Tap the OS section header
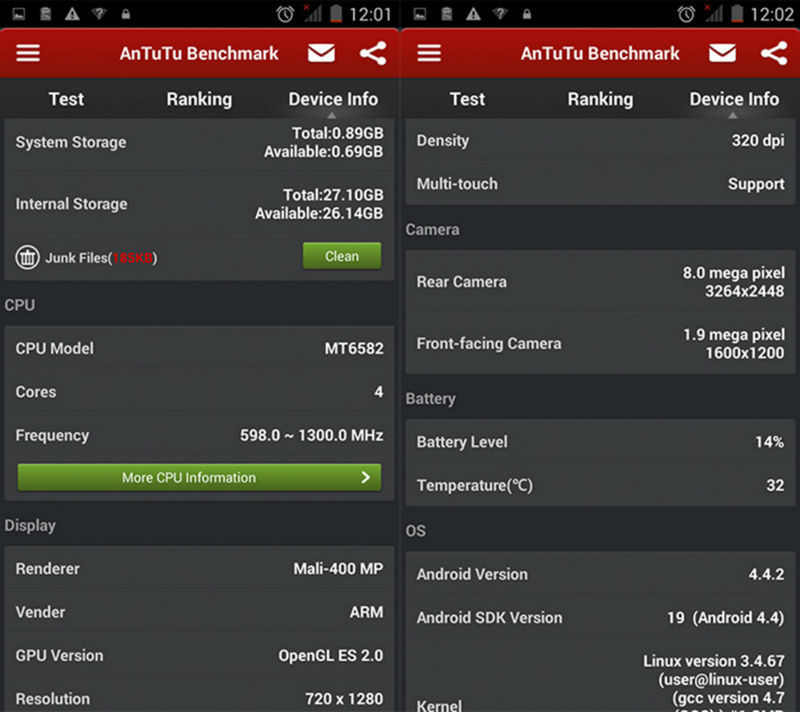The height and width of the screenshot is (712, 800). pyautogui.click(x=415, y=531)
